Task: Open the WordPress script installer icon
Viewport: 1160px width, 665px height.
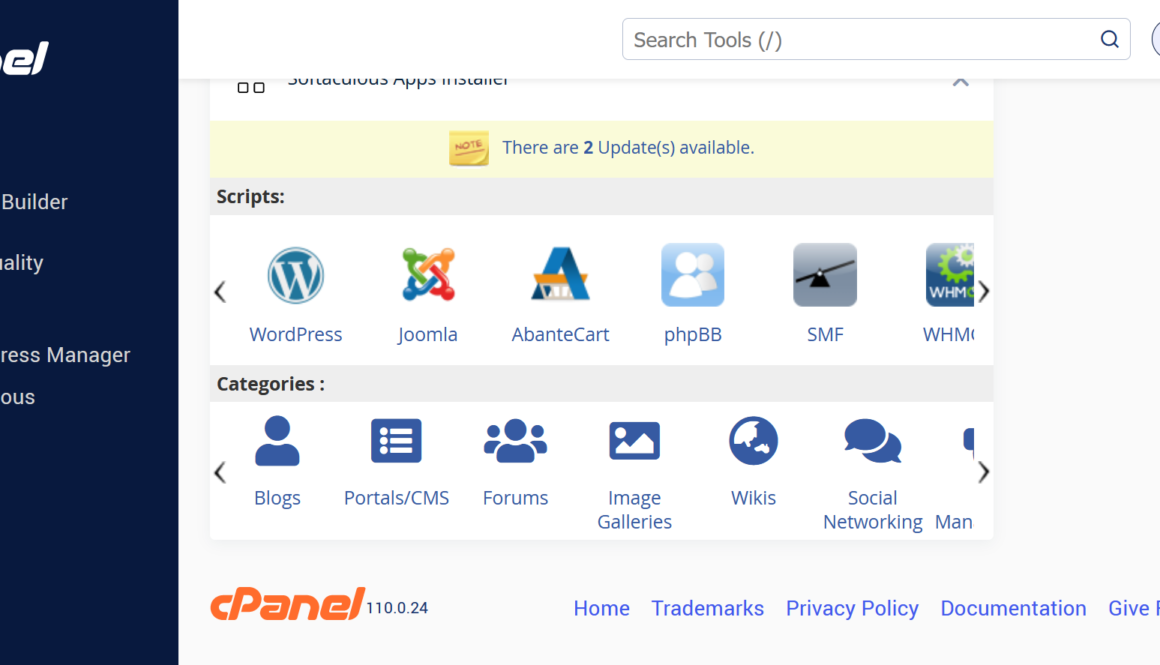Action: (x=295, y=275)
